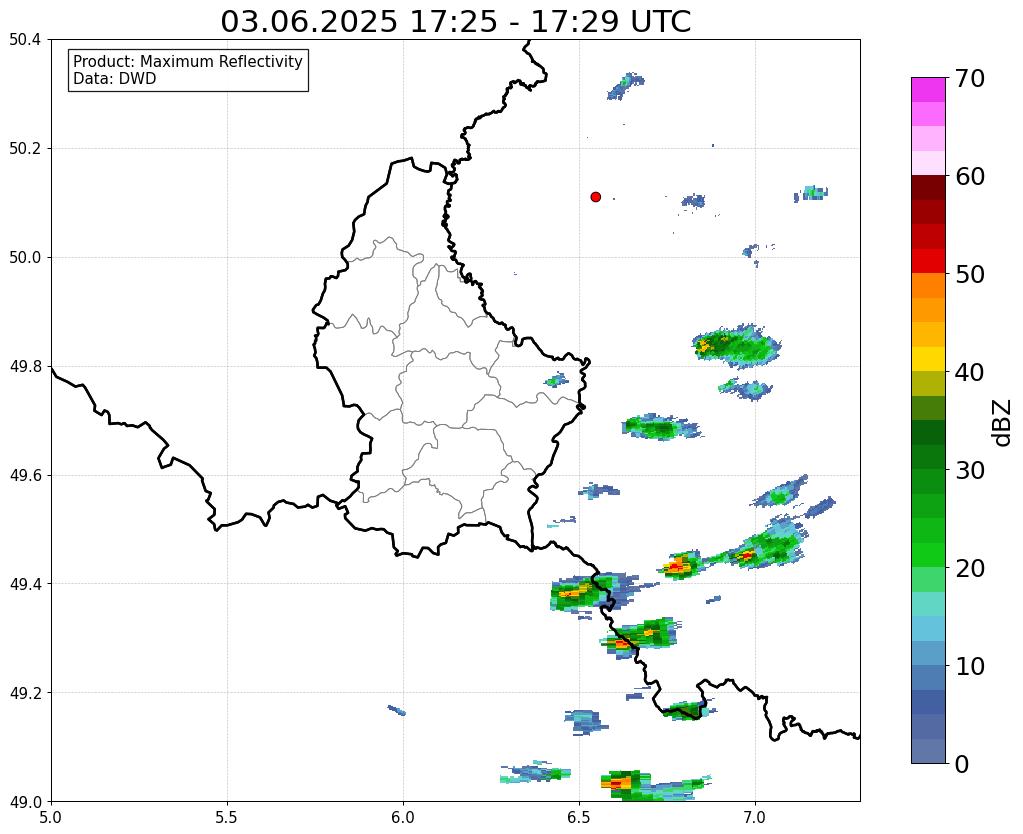Click the 49.6 latitude axis label
1023x834 pixels.
point(25,476)
